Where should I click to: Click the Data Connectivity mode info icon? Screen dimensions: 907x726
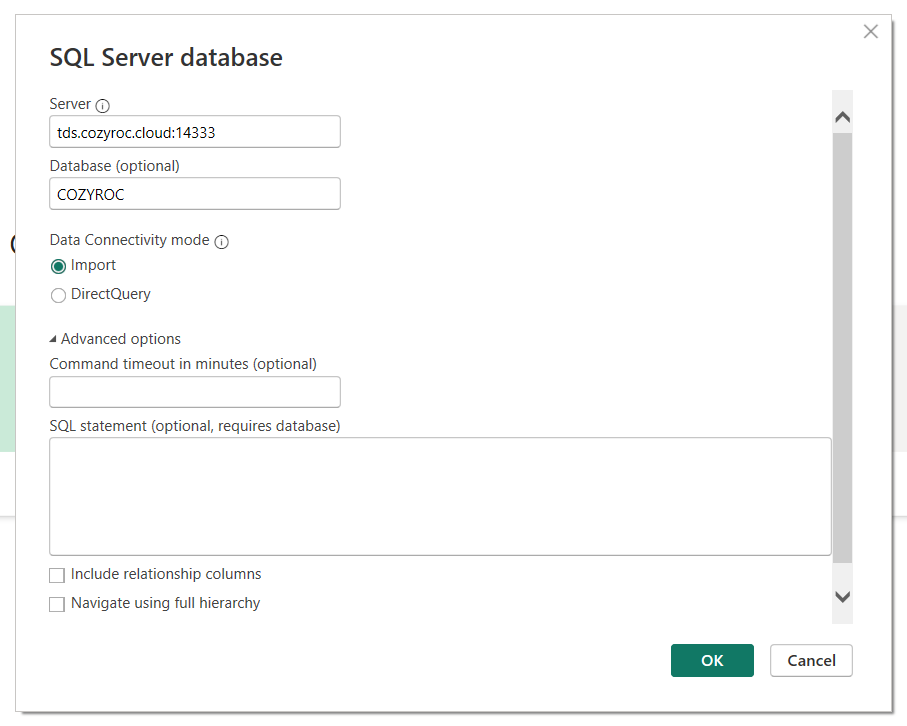coord(221,241)
